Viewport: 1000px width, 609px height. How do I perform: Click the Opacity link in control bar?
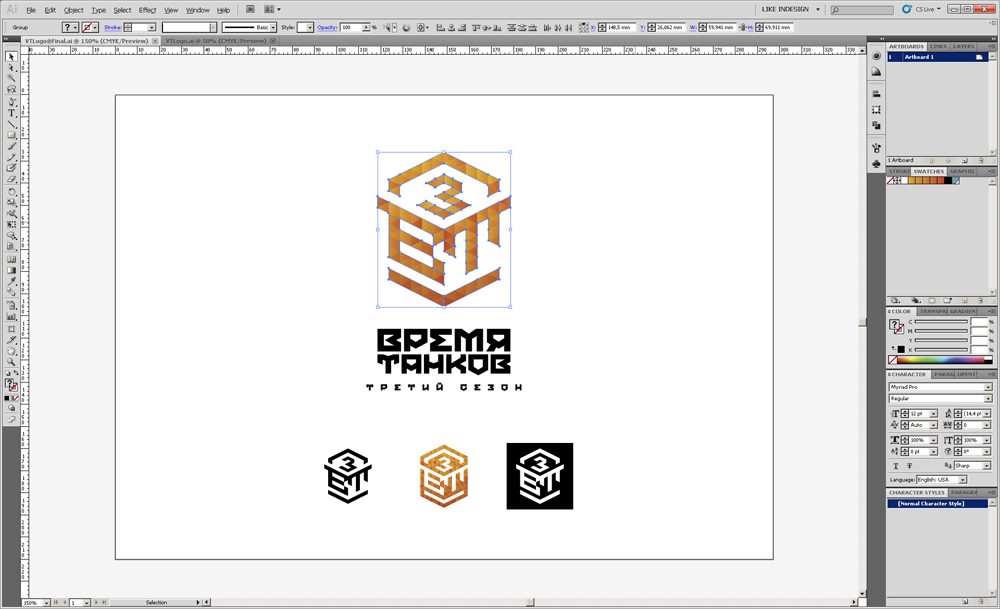pyautogui.click(x=327, y=27)
